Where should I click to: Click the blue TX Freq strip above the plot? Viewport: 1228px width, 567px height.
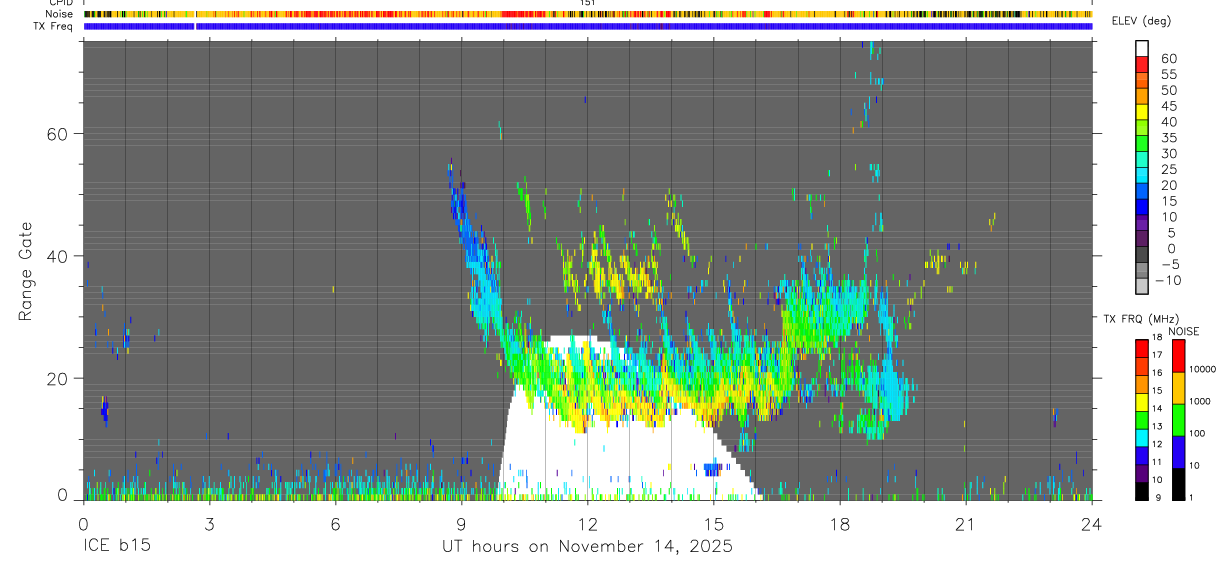tap(588, 26)
